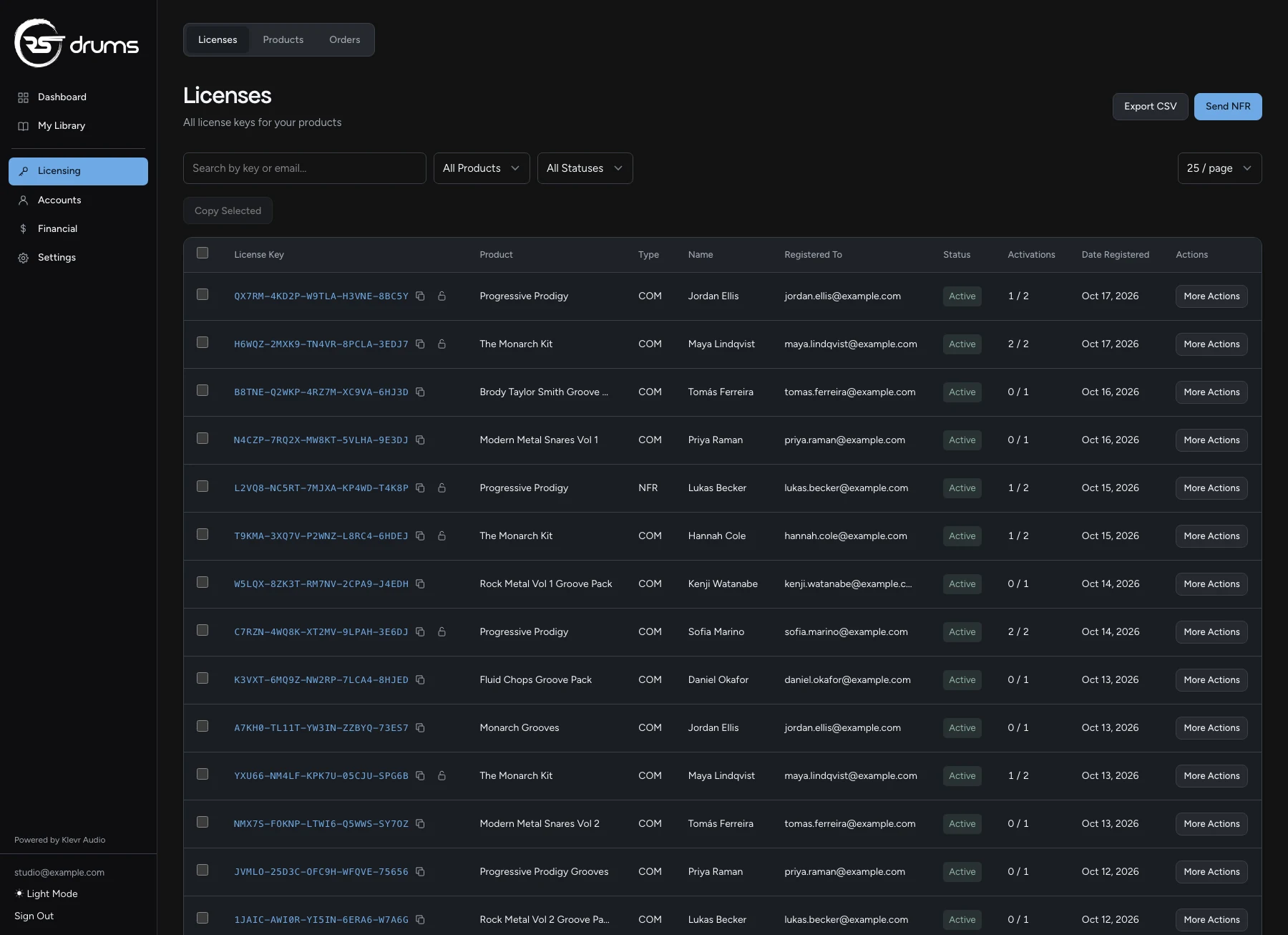Switch to the Orders tab

tap(344, 39)
